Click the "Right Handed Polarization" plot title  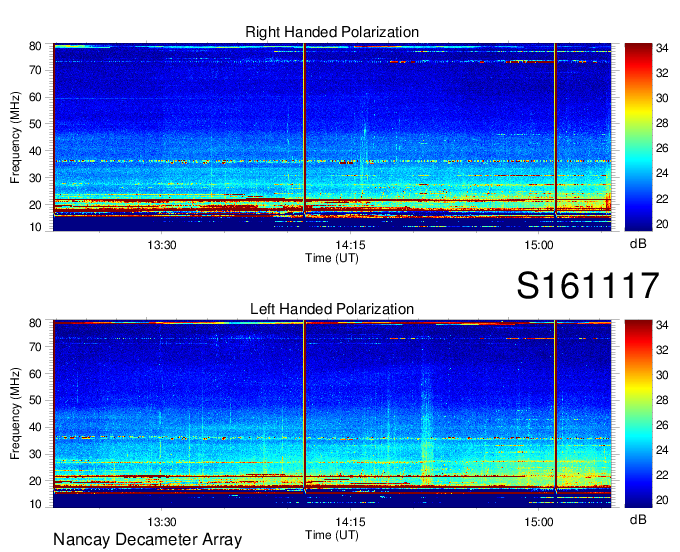click(332, 32)
